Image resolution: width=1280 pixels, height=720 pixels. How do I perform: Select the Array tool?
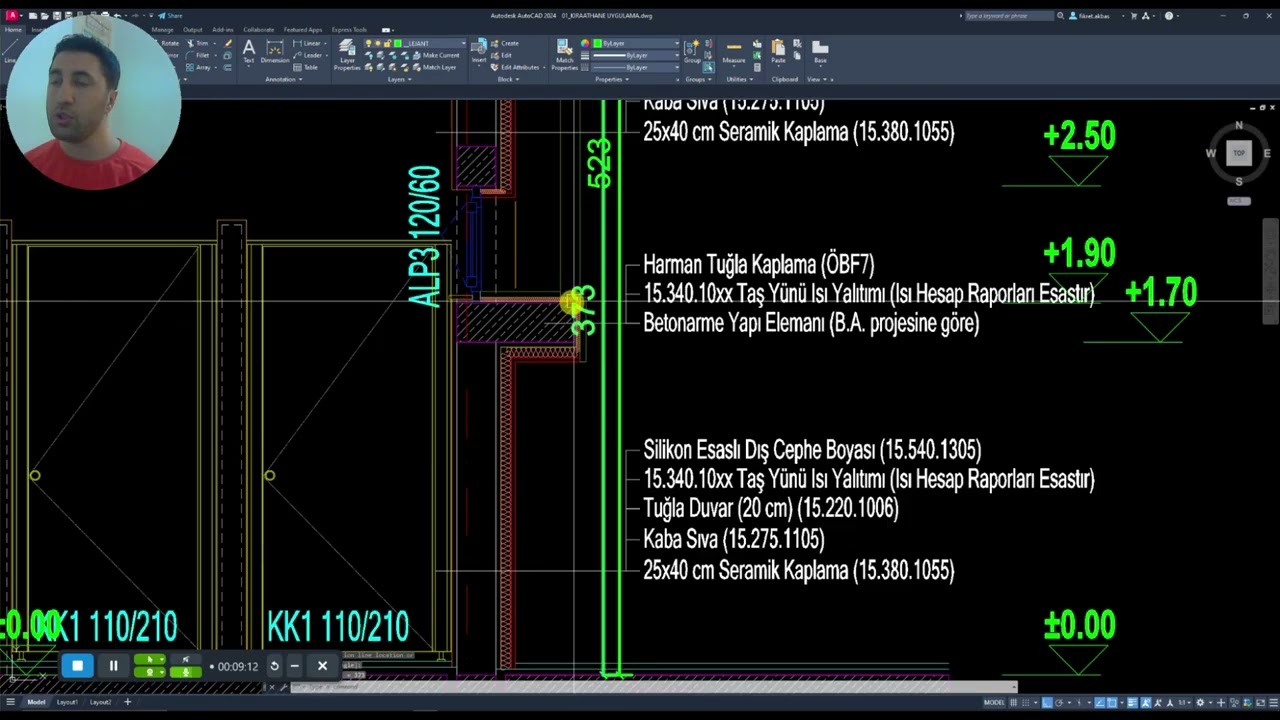point(199,68)
